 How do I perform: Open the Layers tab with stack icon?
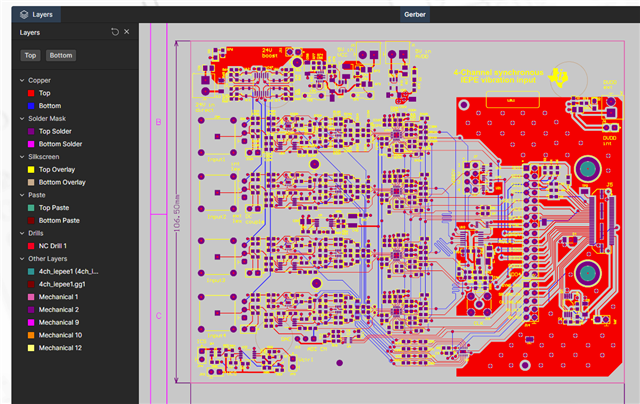coord(36,14)
